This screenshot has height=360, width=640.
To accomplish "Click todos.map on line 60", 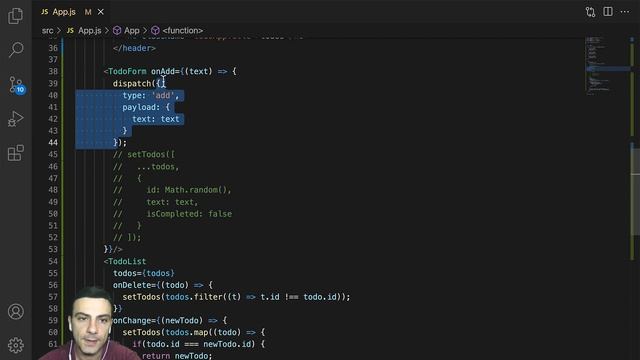I will click(x=186, y=332).
